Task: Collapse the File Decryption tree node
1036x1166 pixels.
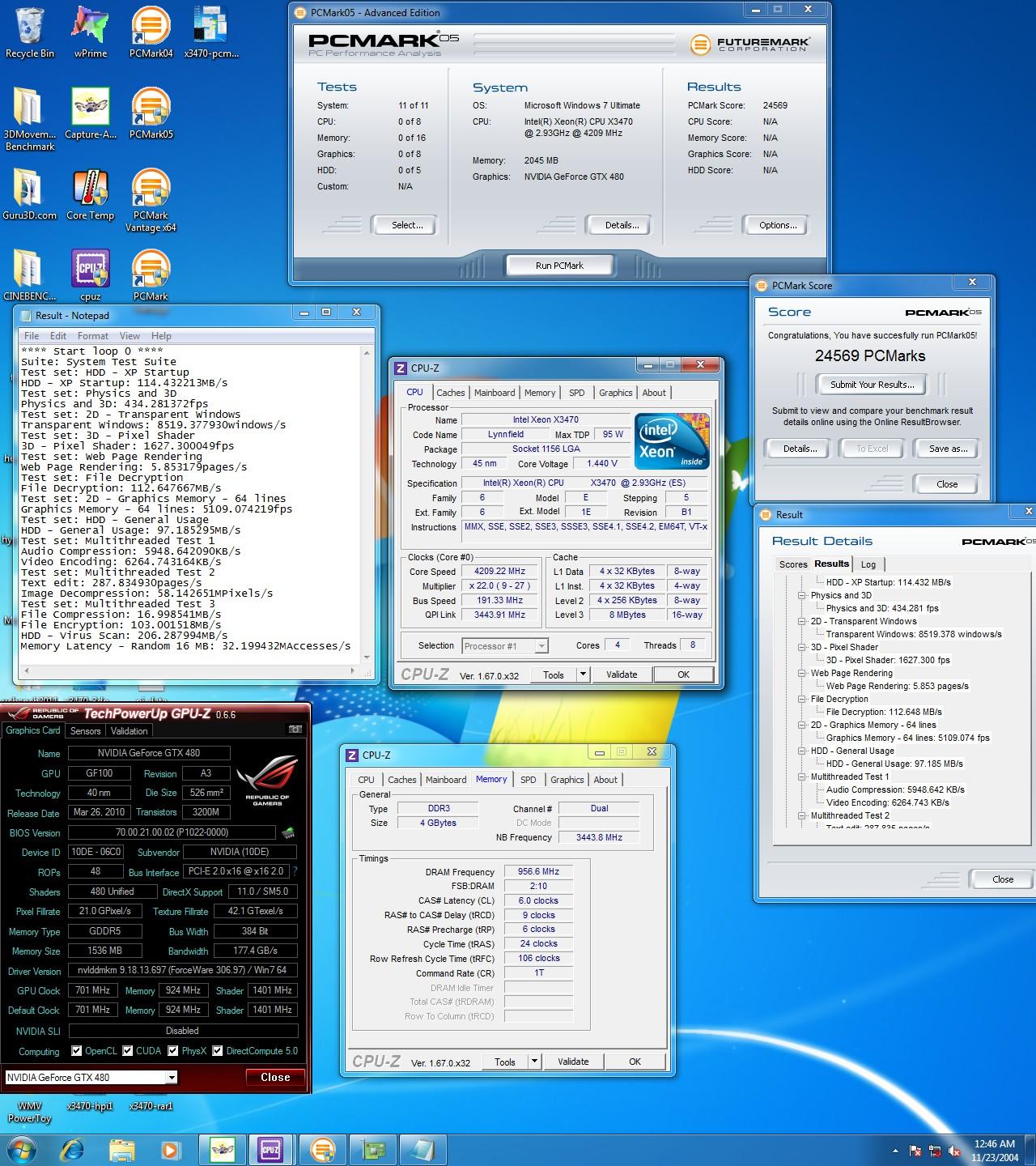Action: (x=802, y=699)
